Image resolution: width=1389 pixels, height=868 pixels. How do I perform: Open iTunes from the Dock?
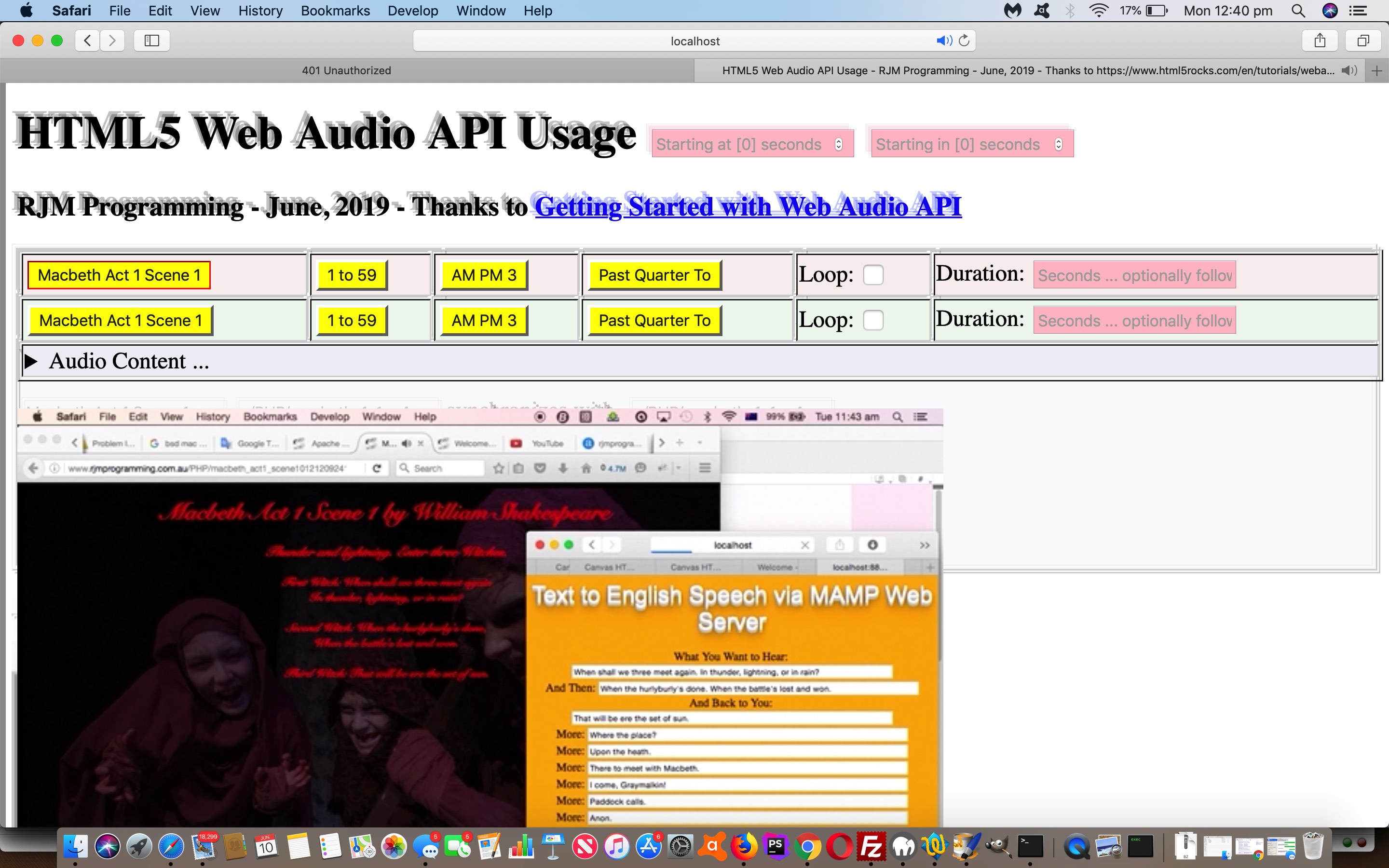point(617,846)
